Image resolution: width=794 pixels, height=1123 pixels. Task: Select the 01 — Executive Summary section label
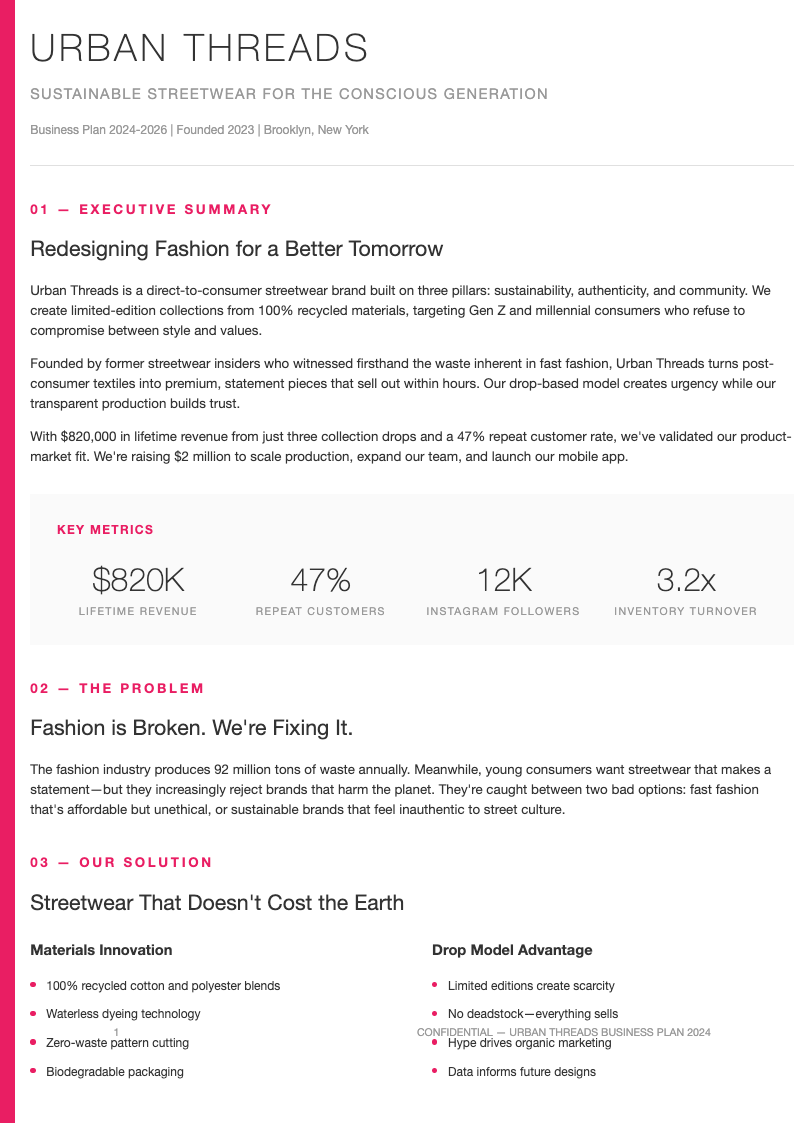point(151,209)
